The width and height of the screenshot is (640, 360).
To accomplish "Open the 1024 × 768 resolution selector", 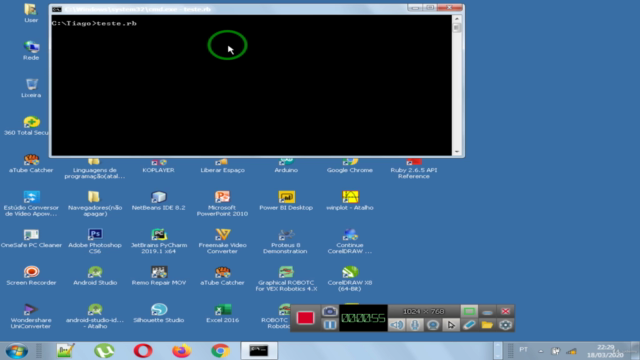I will pyautogui.click(x=423, y=311).
